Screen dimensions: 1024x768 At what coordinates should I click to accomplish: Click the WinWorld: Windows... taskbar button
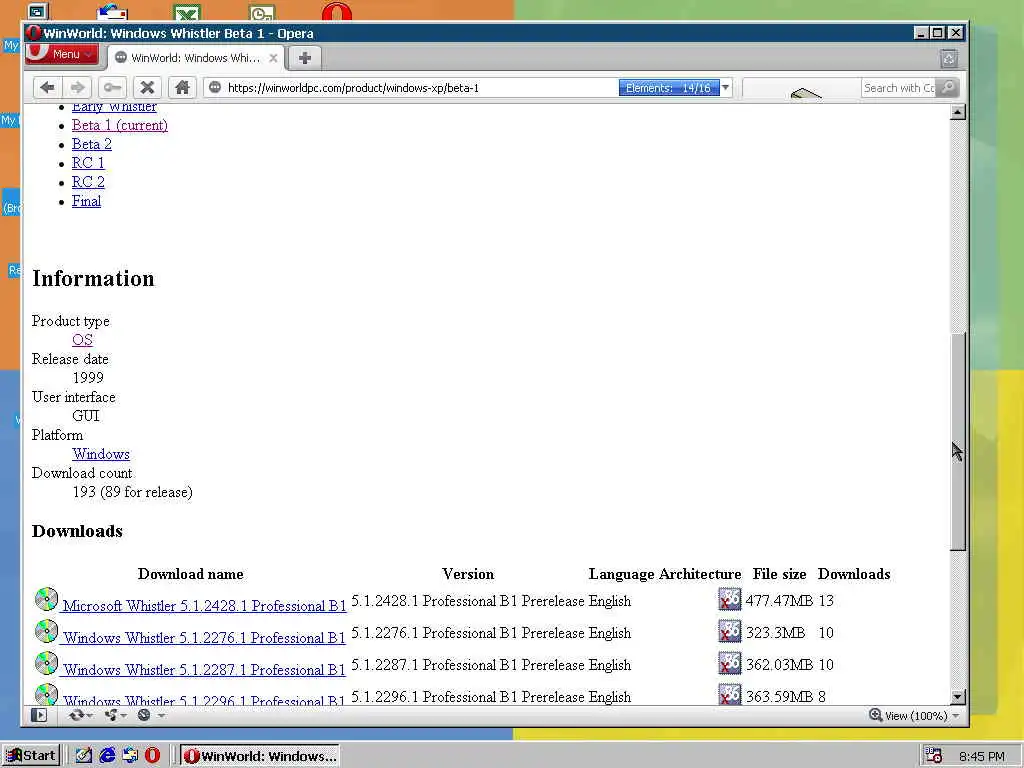(x=260, y=756)
